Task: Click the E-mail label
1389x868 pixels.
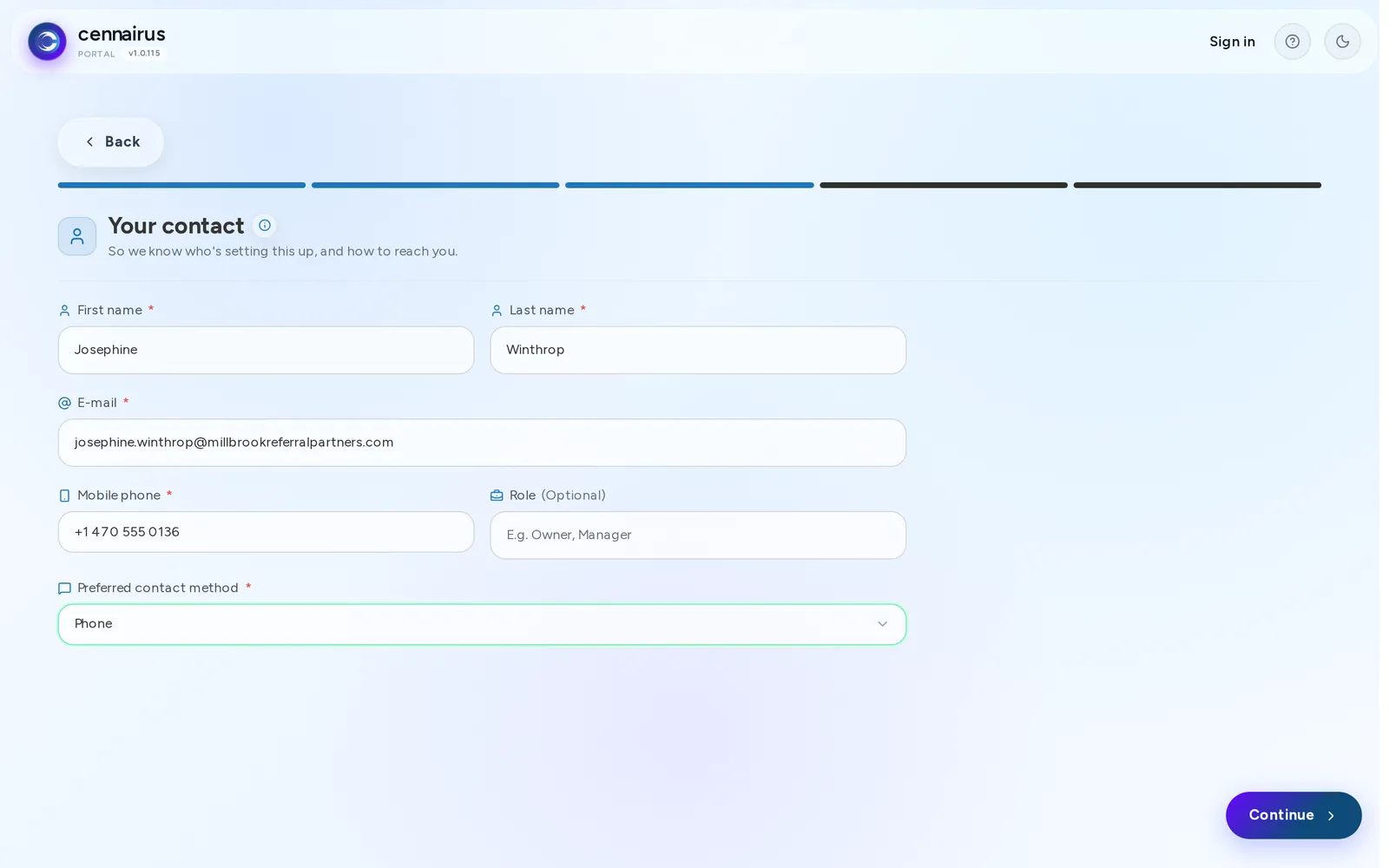Action: click(x=96, y=403)
